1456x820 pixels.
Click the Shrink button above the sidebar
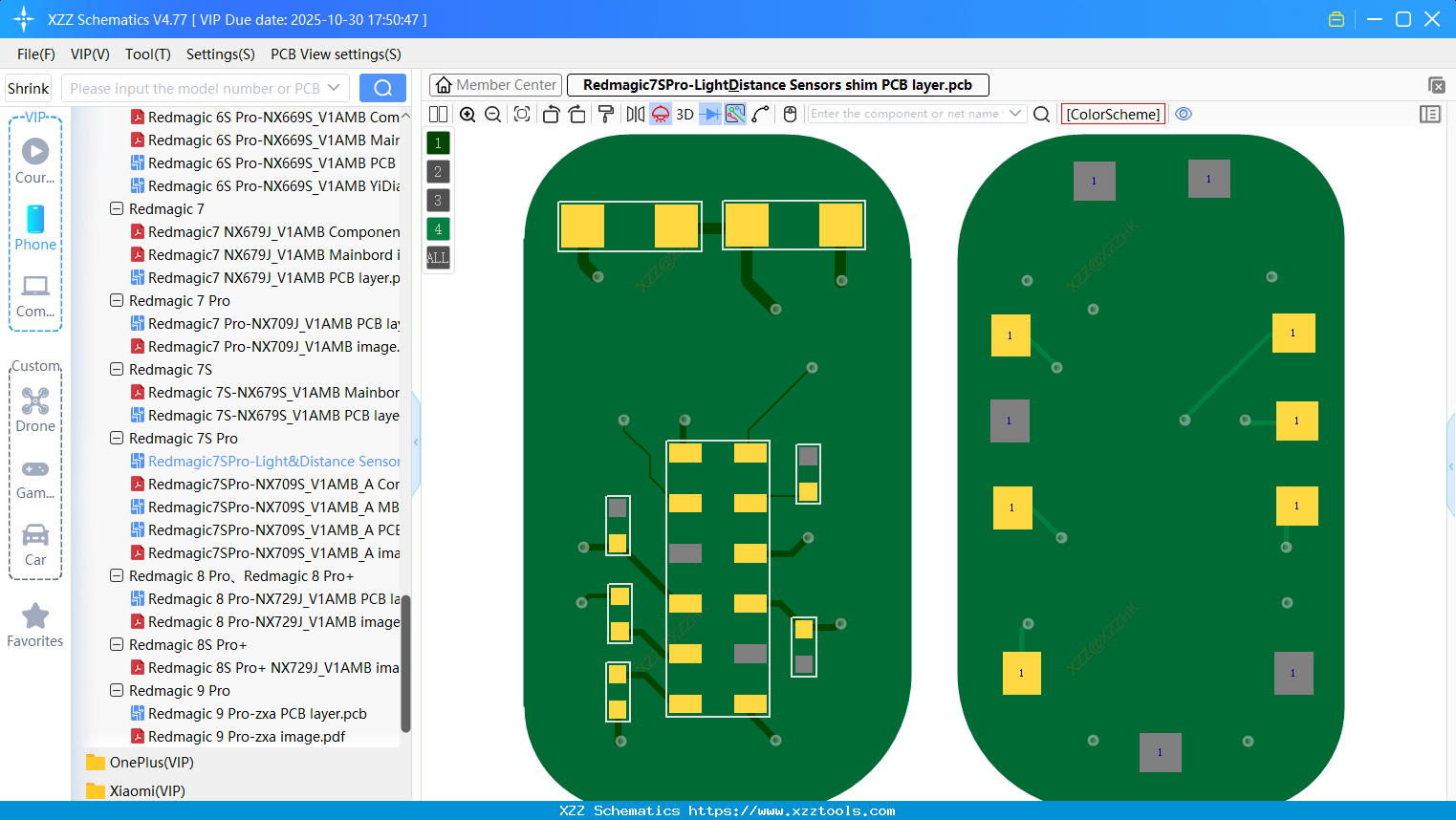tap(28, 87)
